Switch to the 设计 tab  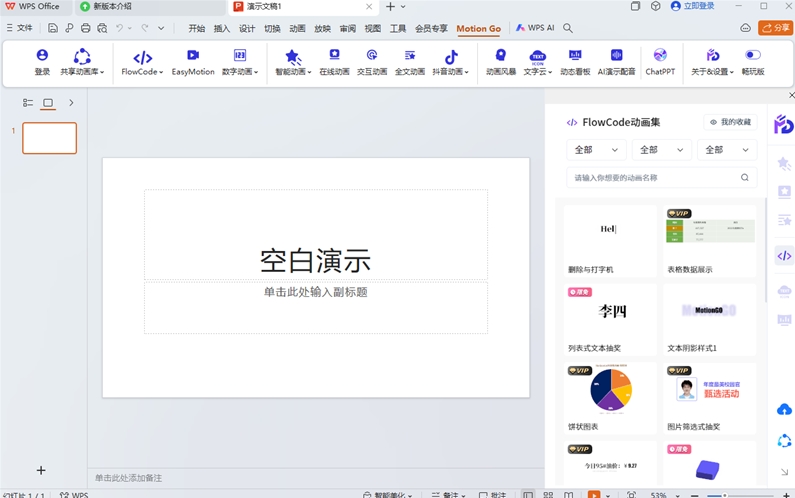[247, 29]
